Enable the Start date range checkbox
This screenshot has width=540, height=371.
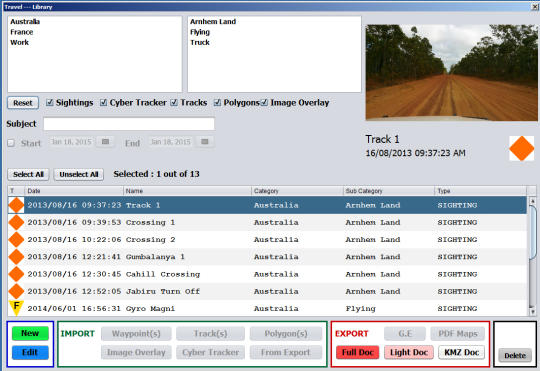(11, 143)
